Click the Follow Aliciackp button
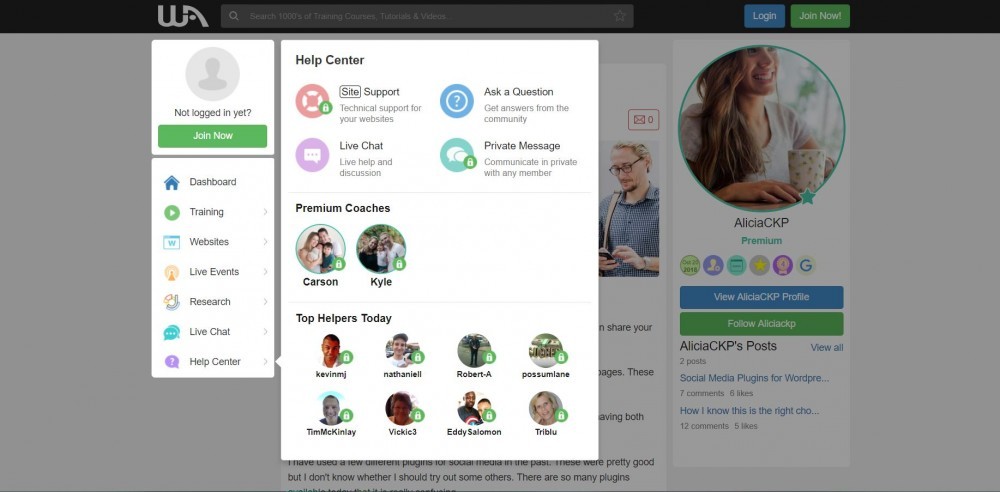 (761, 324)
